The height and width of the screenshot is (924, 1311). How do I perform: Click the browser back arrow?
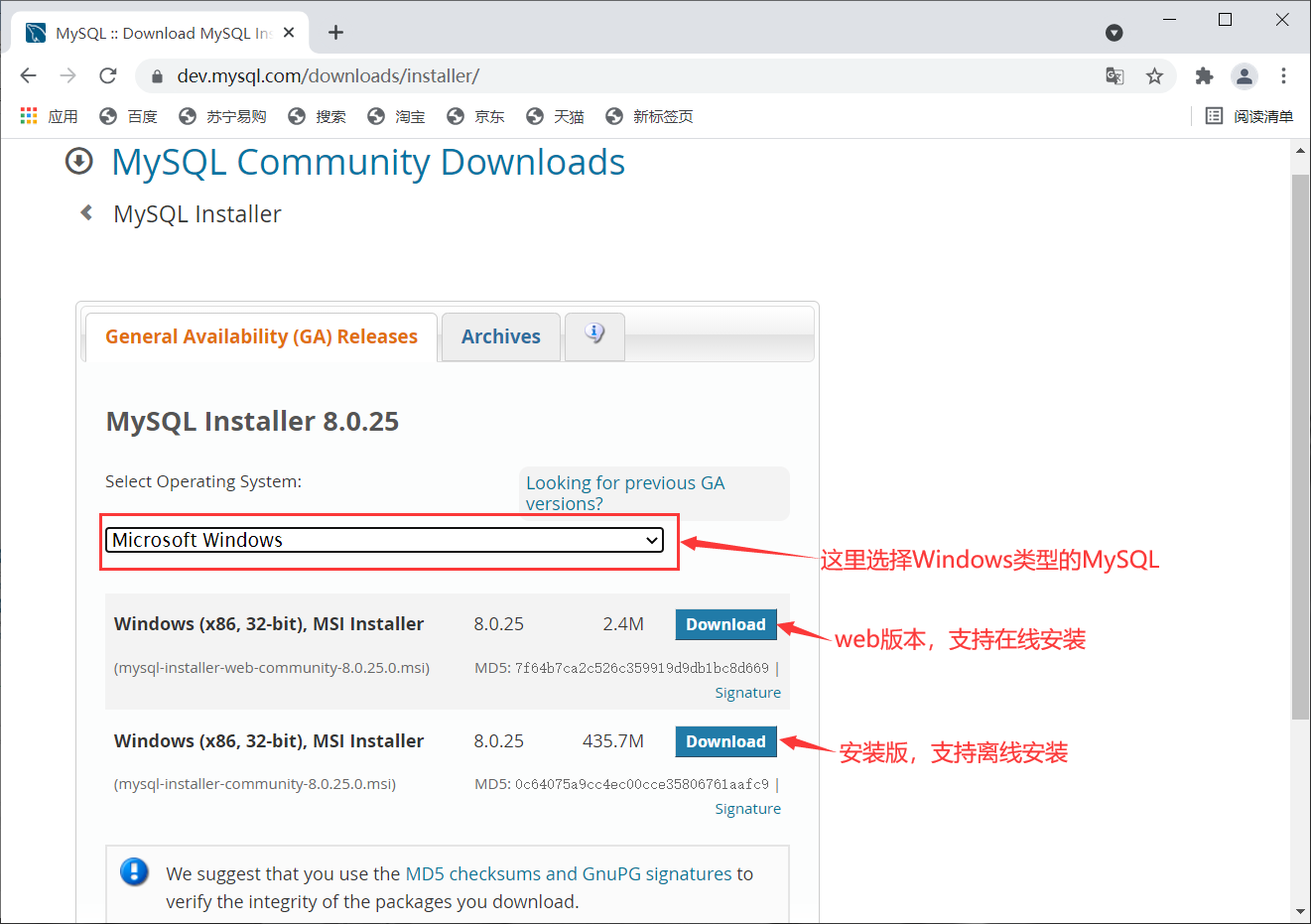[28, 75]
